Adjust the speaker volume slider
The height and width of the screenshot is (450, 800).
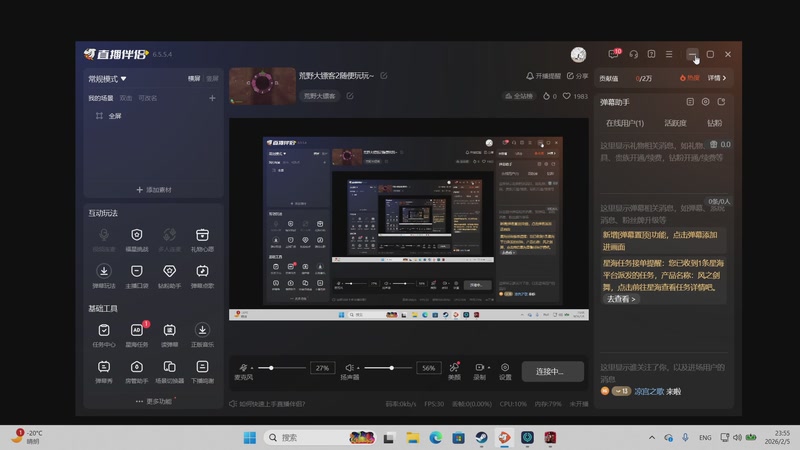click(x=388, y=368)
